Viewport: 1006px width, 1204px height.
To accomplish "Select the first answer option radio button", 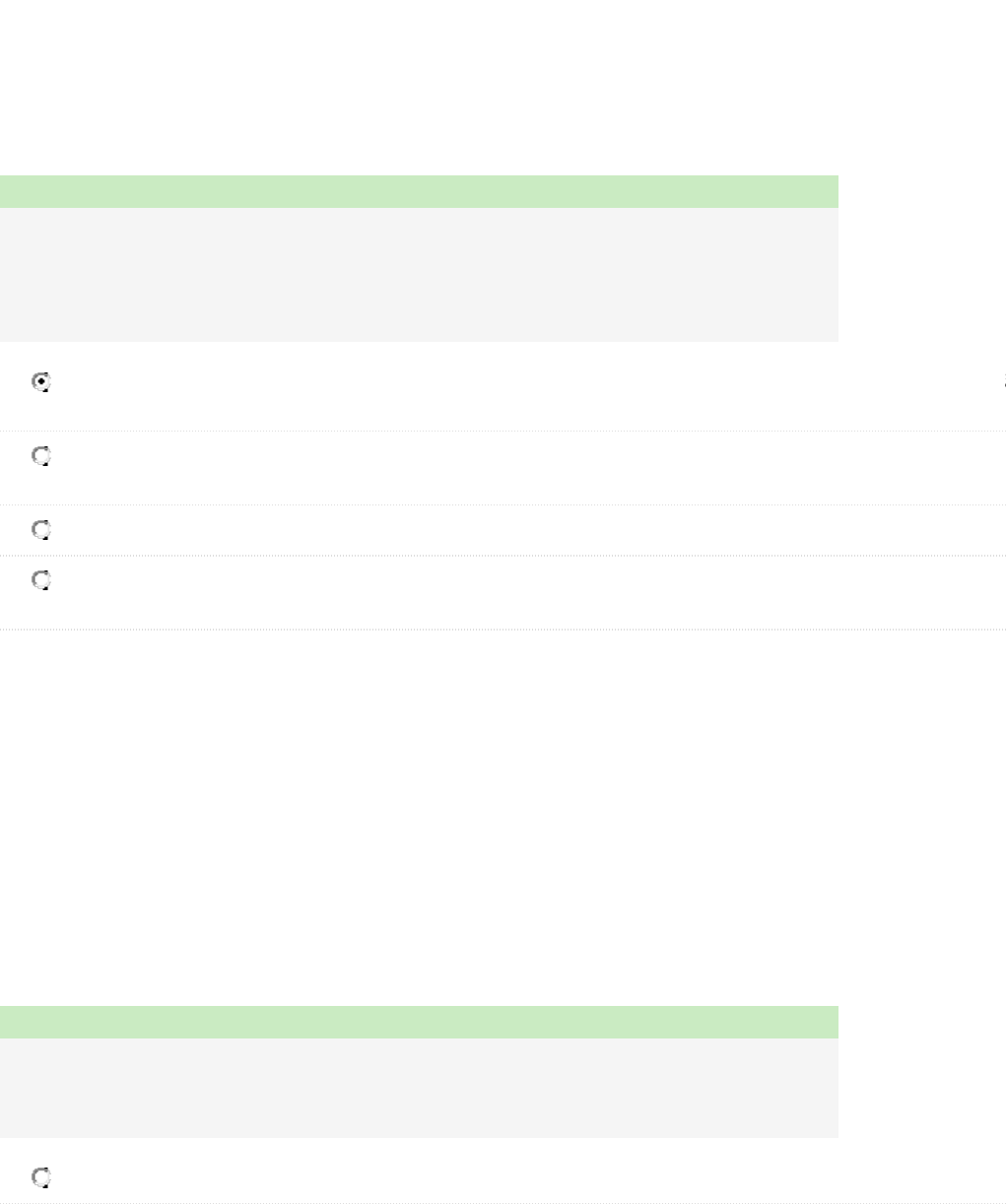I will (x=41, y=383).
